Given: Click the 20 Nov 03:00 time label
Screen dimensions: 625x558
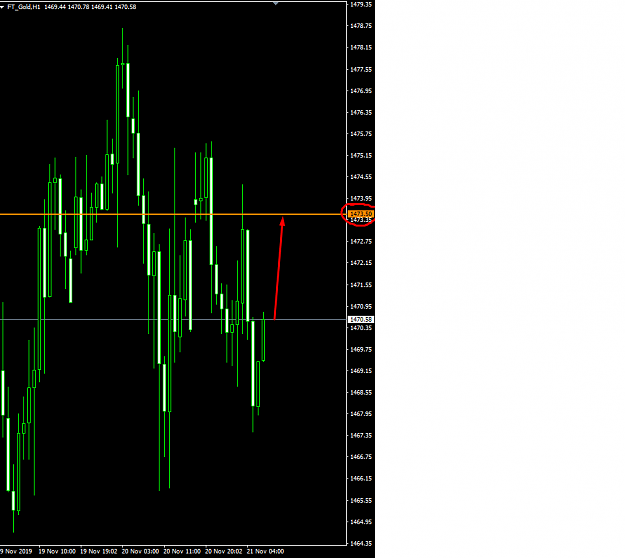Looking at the screenshot, I should [140, 552].
